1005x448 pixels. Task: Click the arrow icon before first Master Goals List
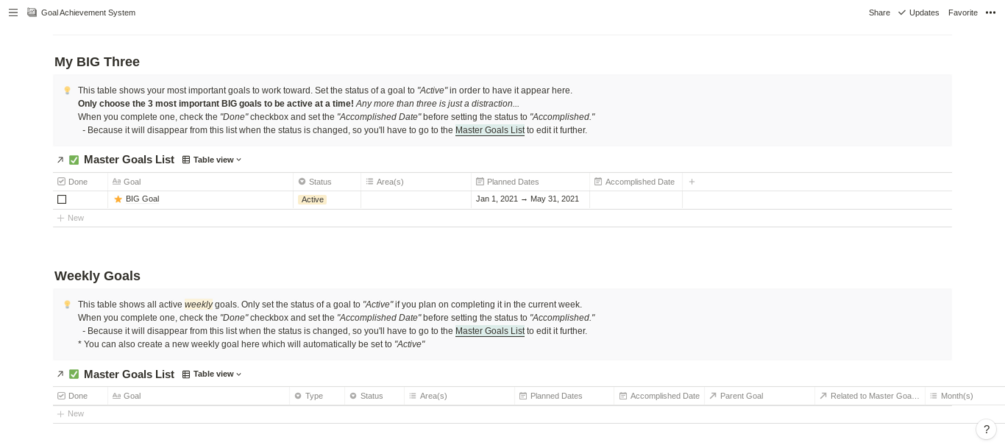60,160
